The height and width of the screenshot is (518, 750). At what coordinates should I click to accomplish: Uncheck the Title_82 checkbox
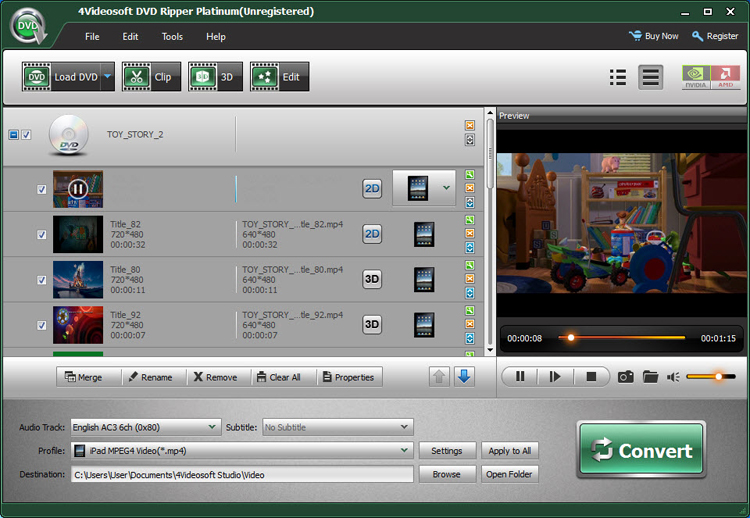pyautogui.click(x=42, y=234)
